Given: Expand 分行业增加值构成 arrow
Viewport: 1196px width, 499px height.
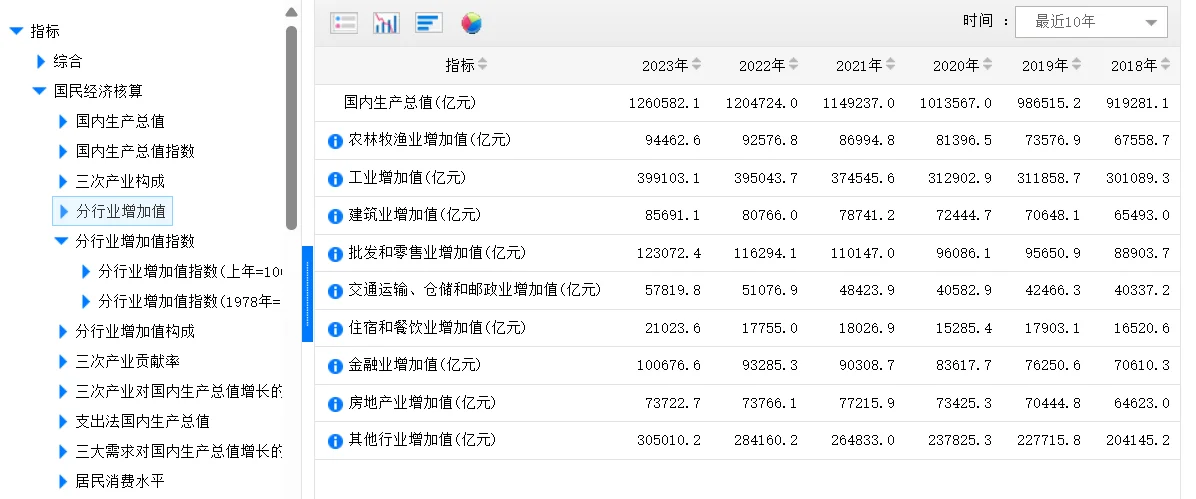Looking at the screenshot, I should [x=63, y=331].
